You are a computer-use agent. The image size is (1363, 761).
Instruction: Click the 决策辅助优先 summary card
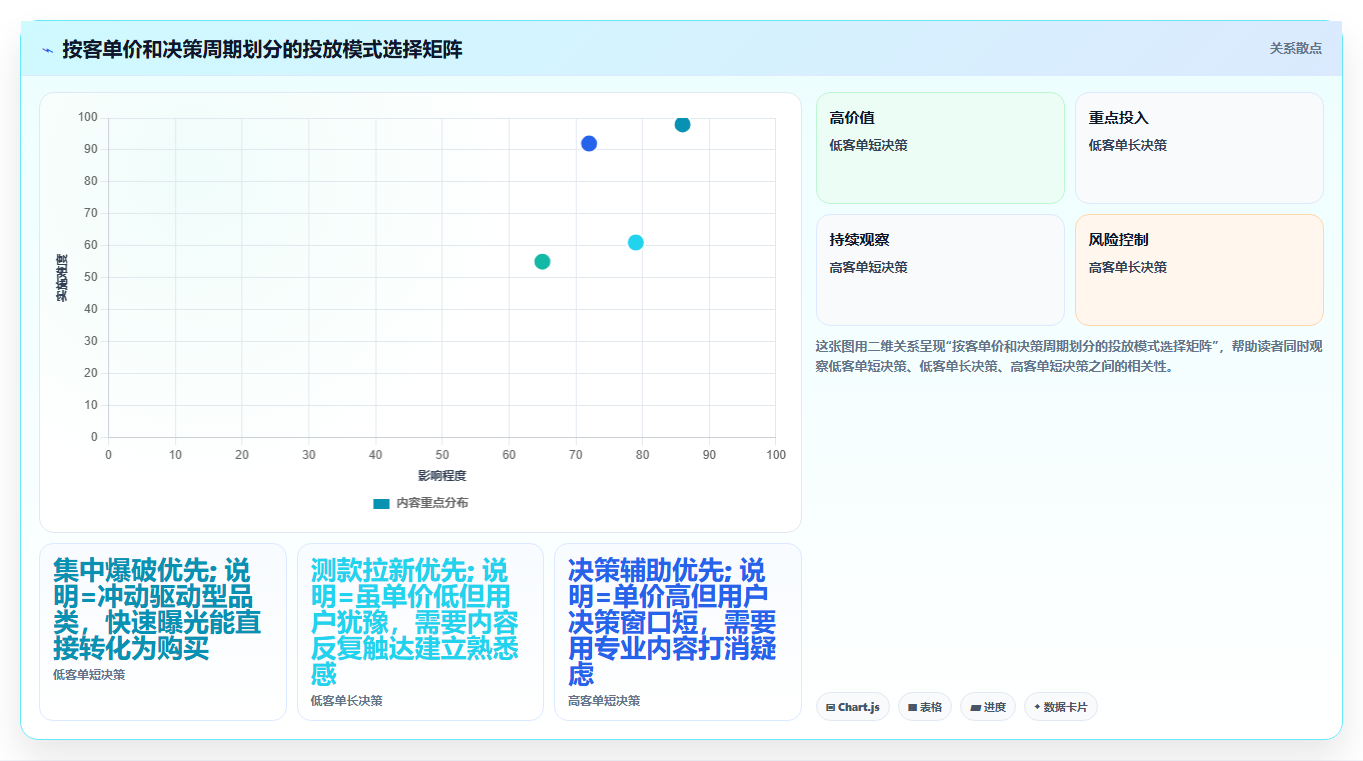678,631
